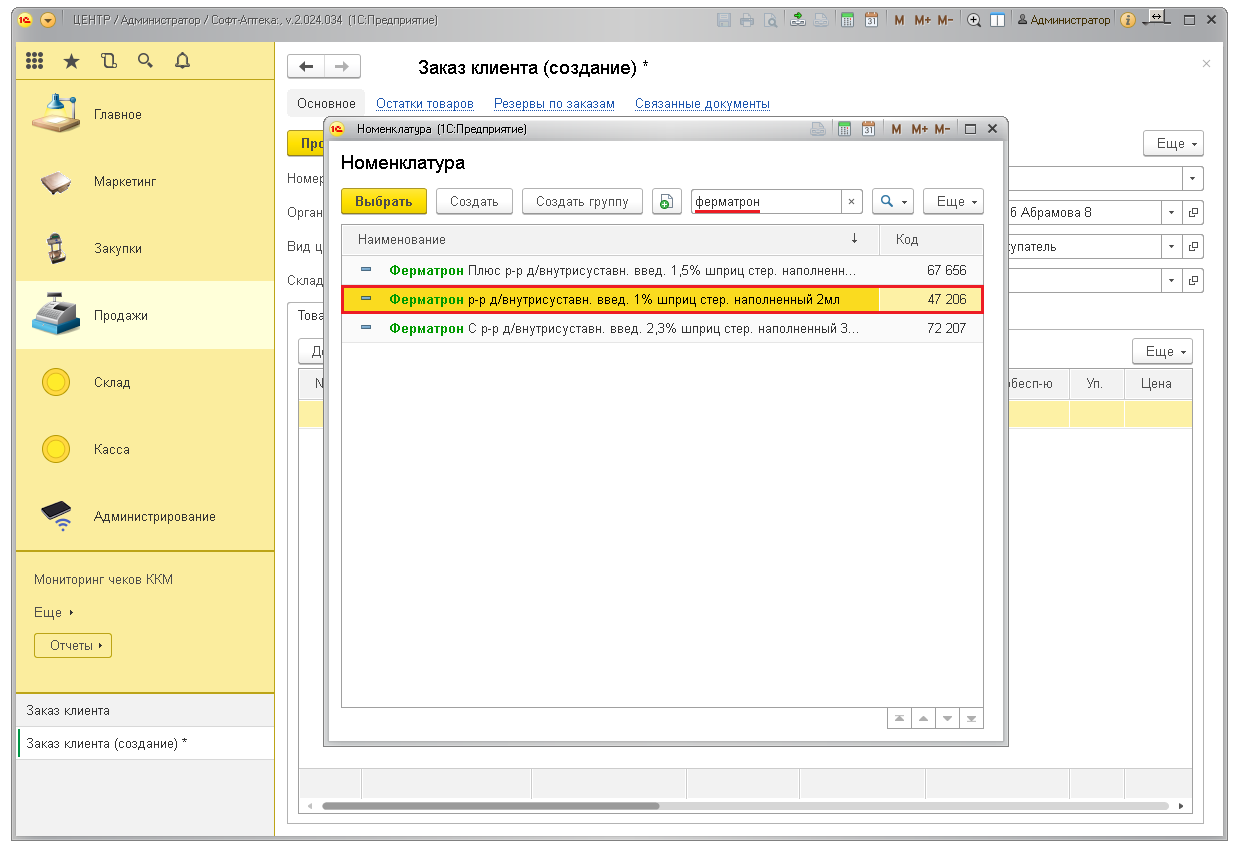Open calculator icon in Номенклатура title bar
This screenshot has width=1237, height=849.
(x=844, y=129)
